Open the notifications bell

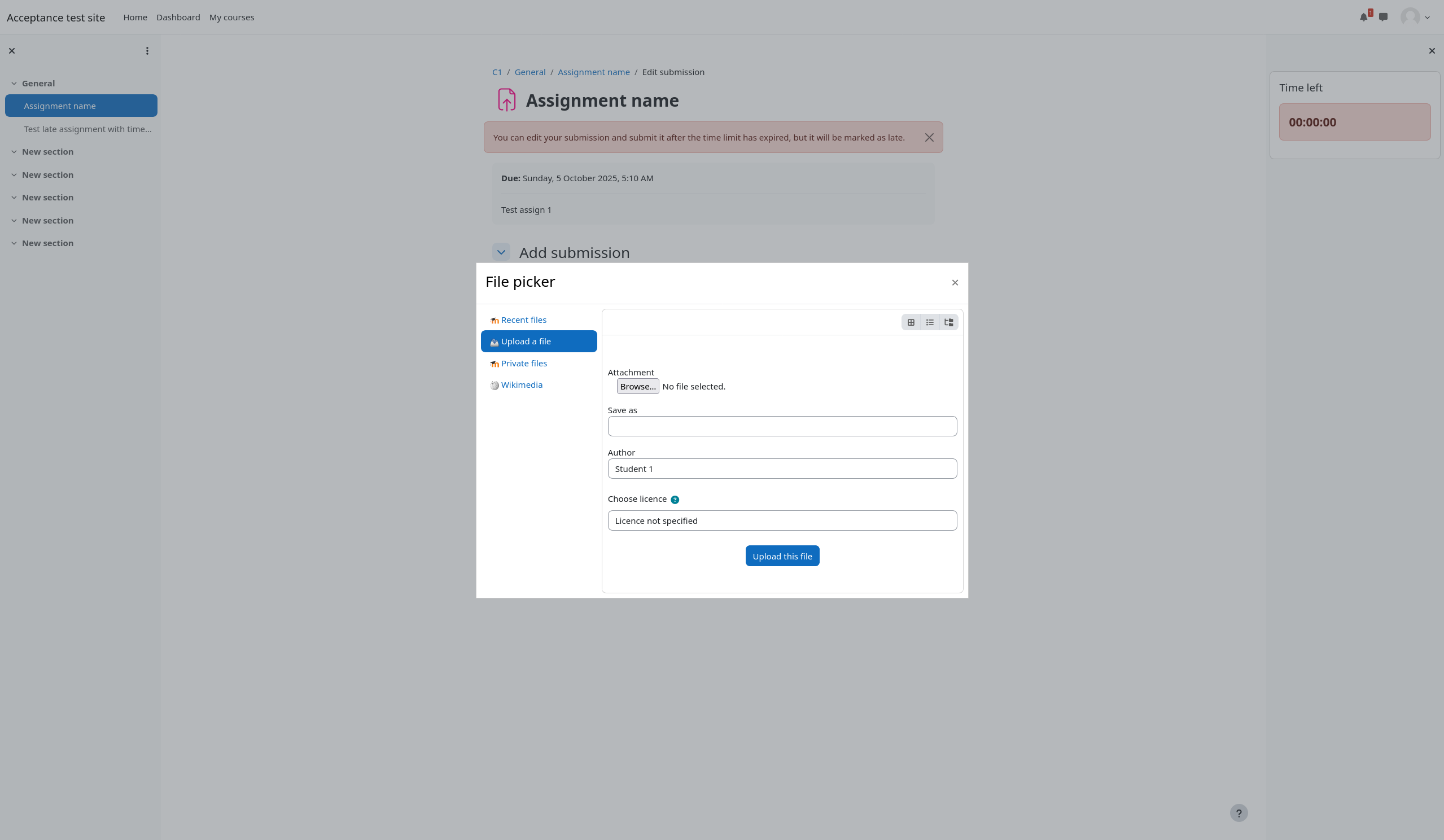1363,17
